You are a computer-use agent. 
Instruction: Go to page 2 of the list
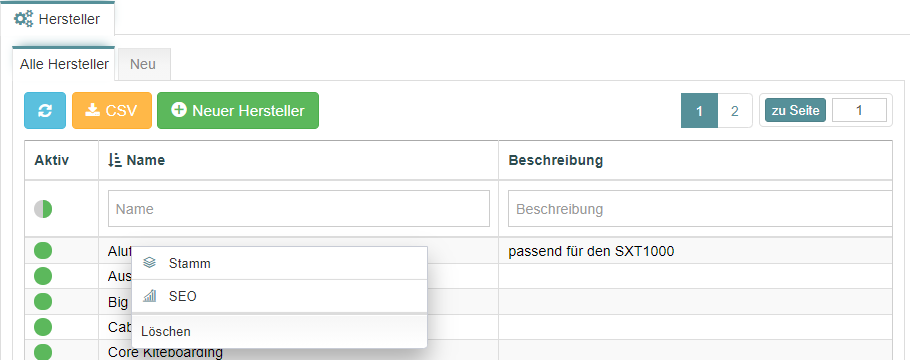click(735, 110)
